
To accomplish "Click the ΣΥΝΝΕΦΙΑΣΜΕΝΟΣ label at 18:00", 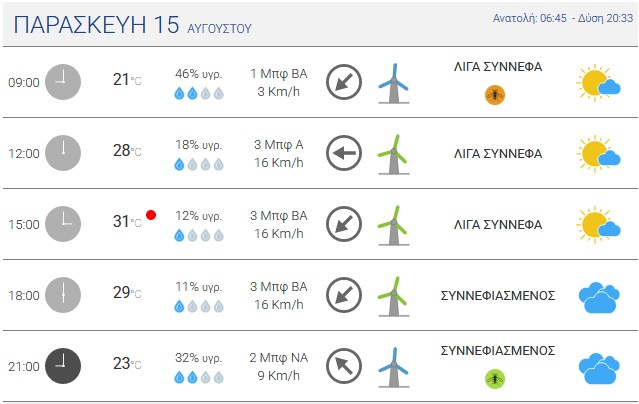I will click(498, 295).
